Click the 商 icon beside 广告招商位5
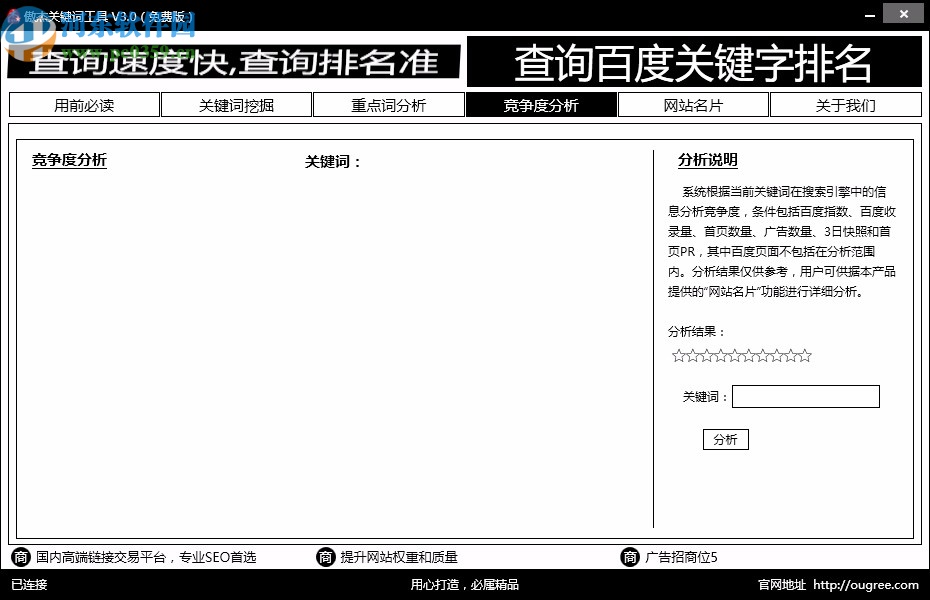This screenshot has height=600, width=930. [x=630, y=556]
